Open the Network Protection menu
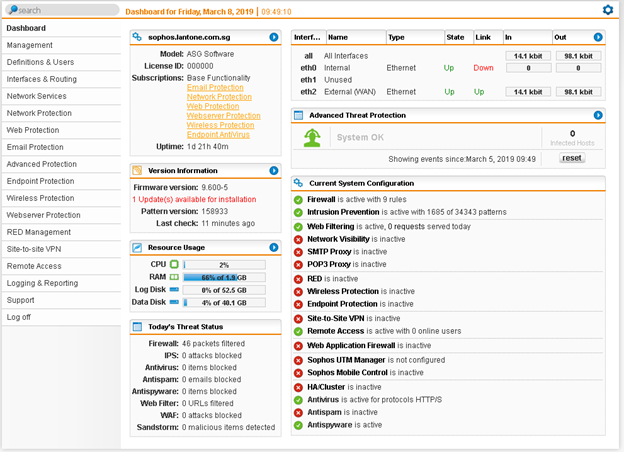This screenshot has width=624, height=452. click(62, 113)
